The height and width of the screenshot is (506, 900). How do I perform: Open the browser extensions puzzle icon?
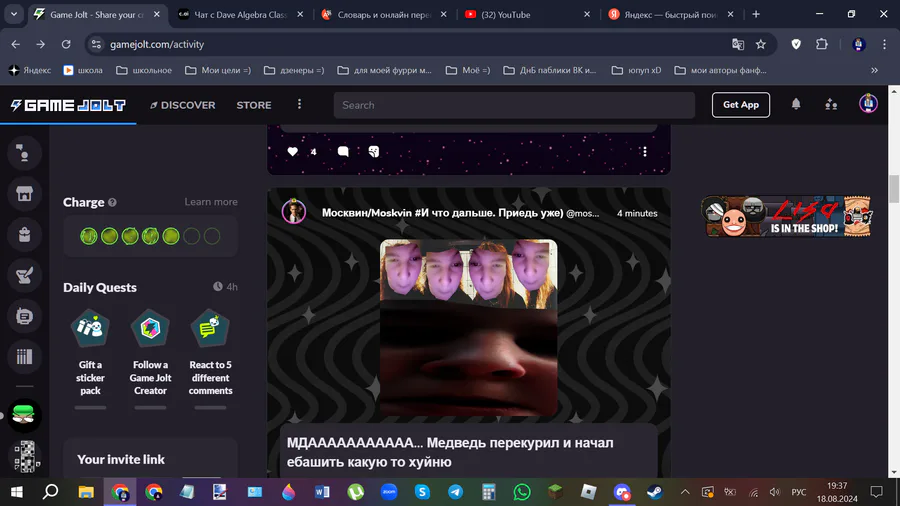click(x=822, y=44)
